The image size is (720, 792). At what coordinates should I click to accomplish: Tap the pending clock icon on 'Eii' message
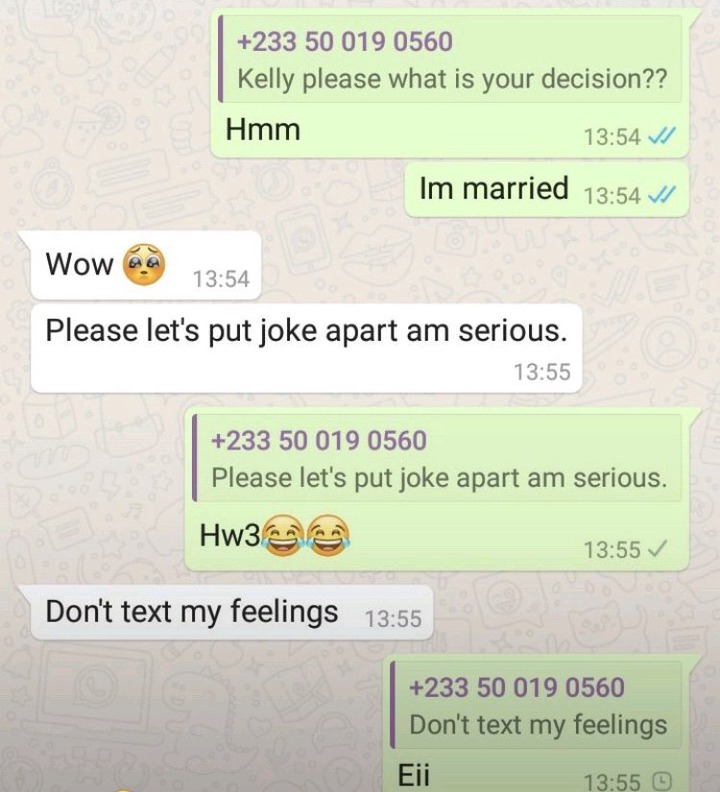[x=663, y=781]
